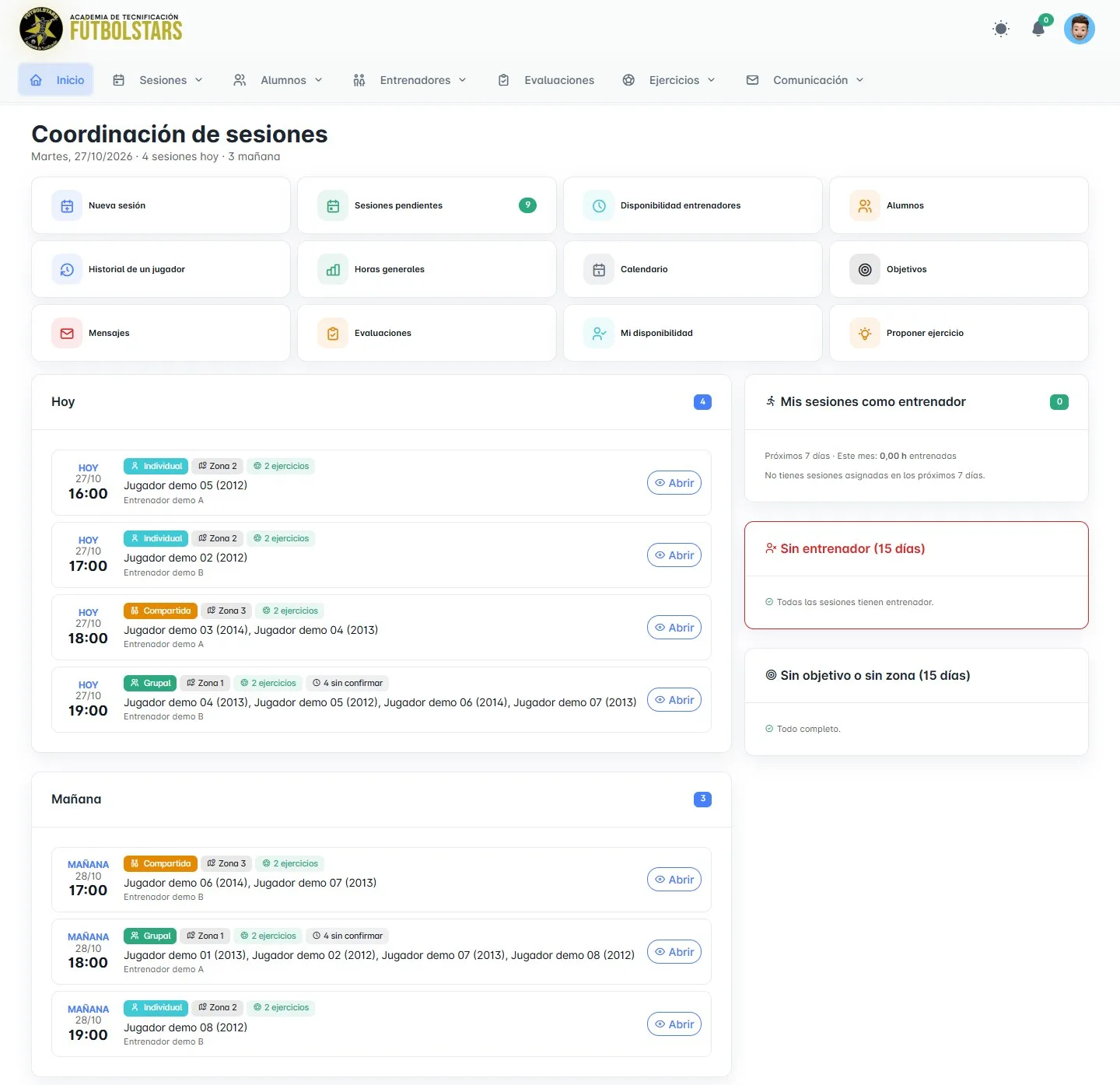This screenshot has width=1120, height=1085.
Task: Click the FutbolStars academy logo
Action: (x=101, y=29)
